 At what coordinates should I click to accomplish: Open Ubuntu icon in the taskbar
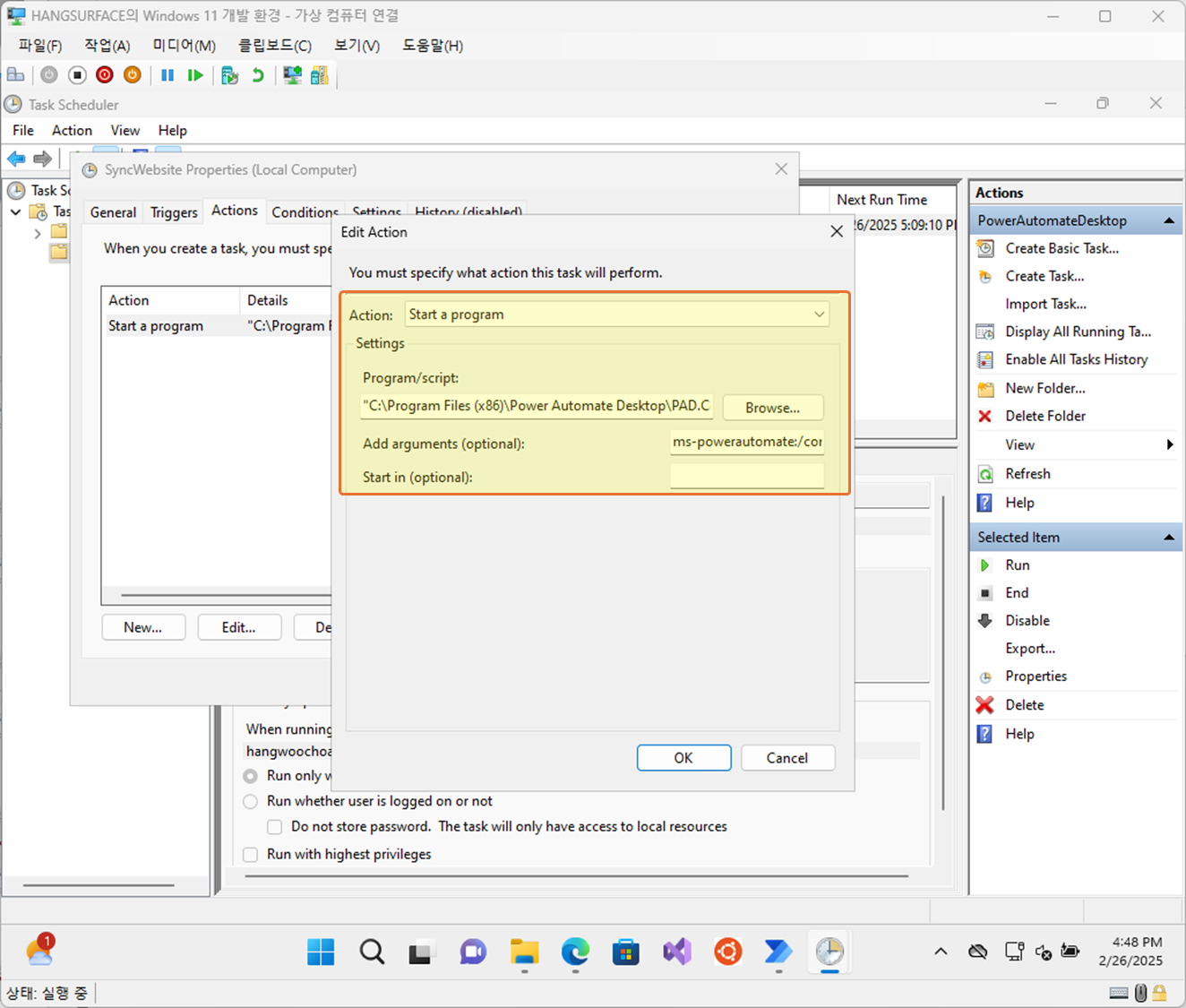click(728, 952)
